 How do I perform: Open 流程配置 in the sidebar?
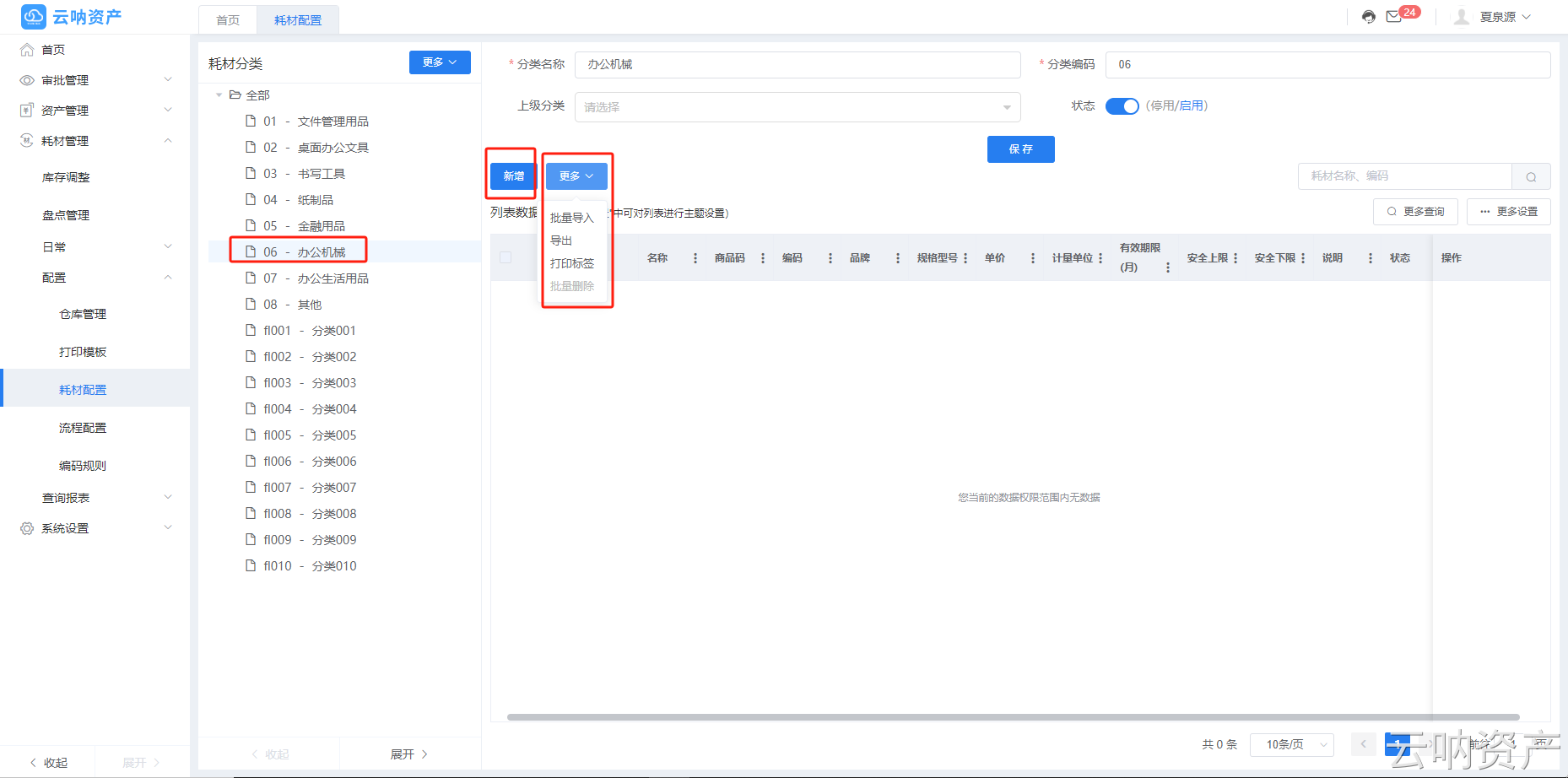click(83, 428)
